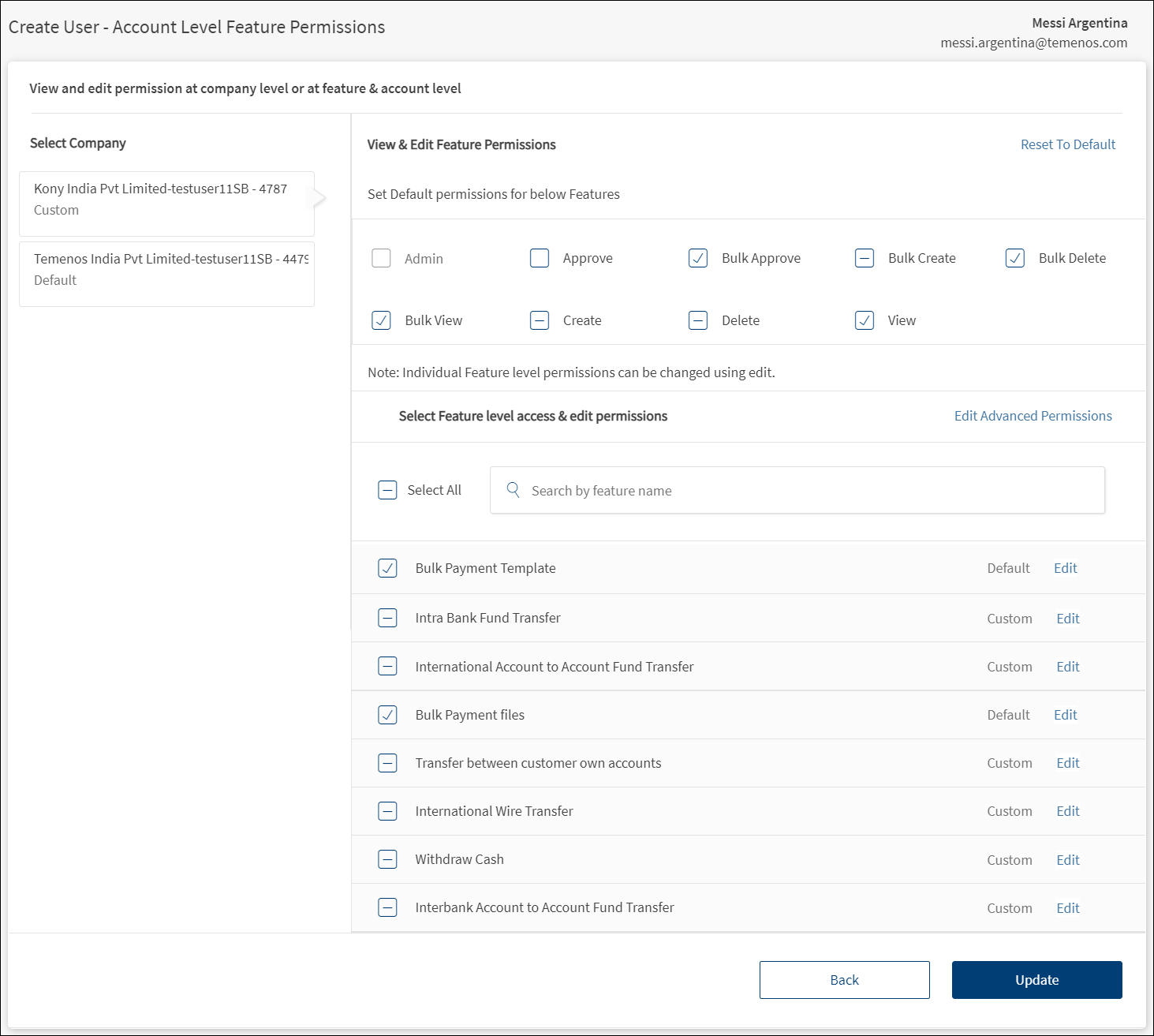This screenshot has width=1154, height=1036.
Task: Click the Back button
Action: pyautogui.click(x=844, y=980)
